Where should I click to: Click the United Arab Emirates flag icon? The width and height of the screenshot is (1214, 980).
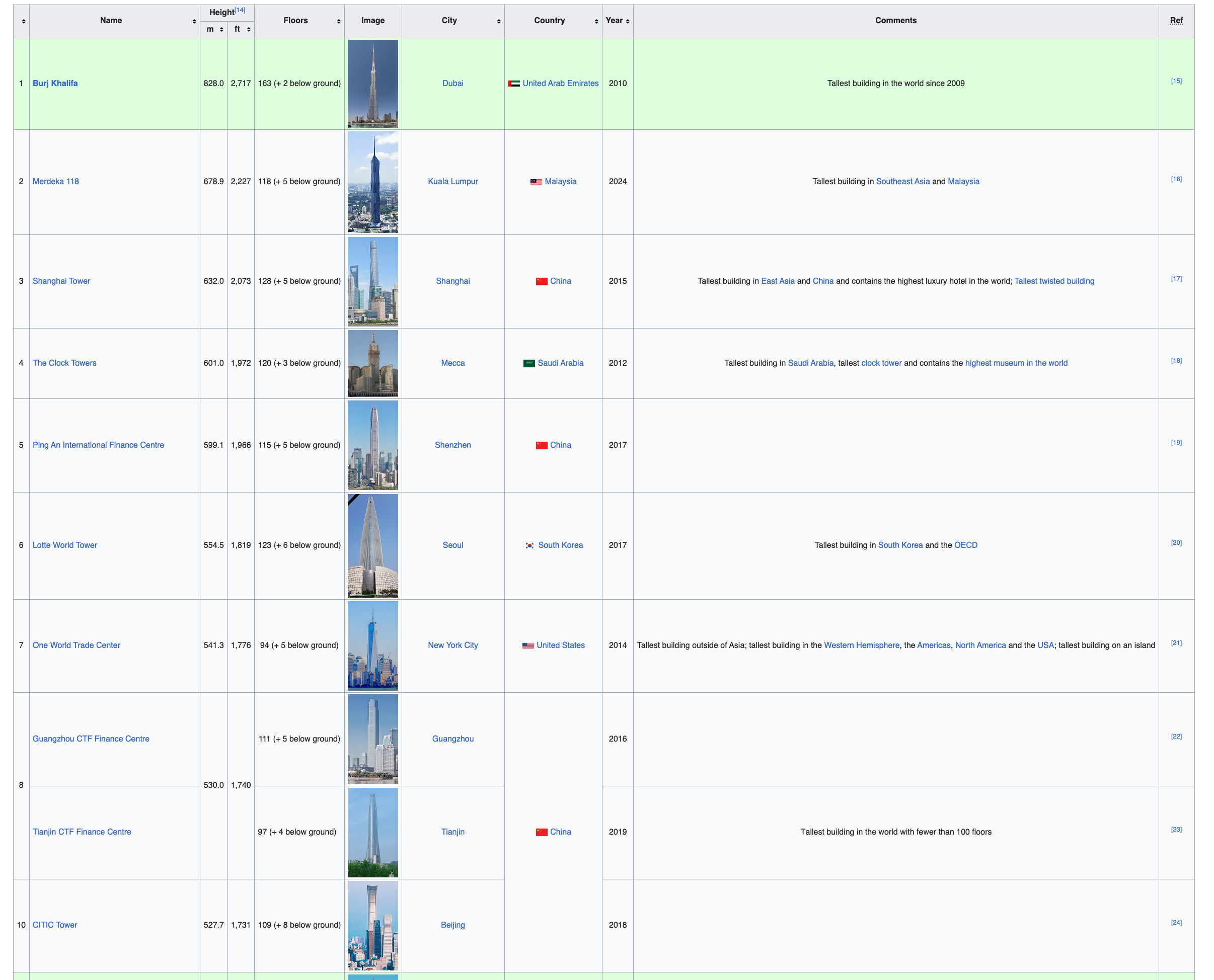click(514, 84)
